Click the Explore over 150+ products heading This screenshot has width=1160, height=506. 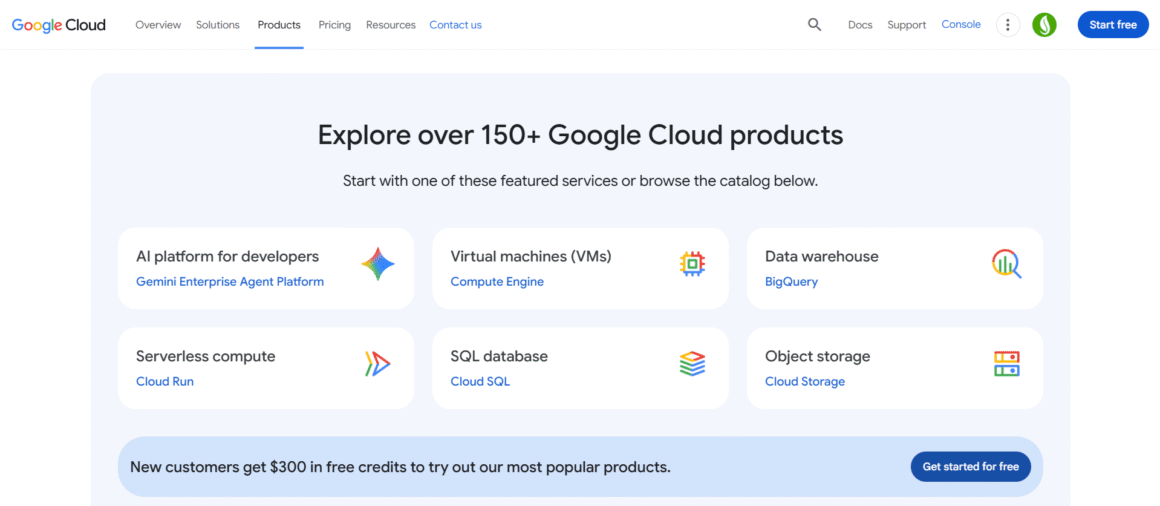pos(581,135)
